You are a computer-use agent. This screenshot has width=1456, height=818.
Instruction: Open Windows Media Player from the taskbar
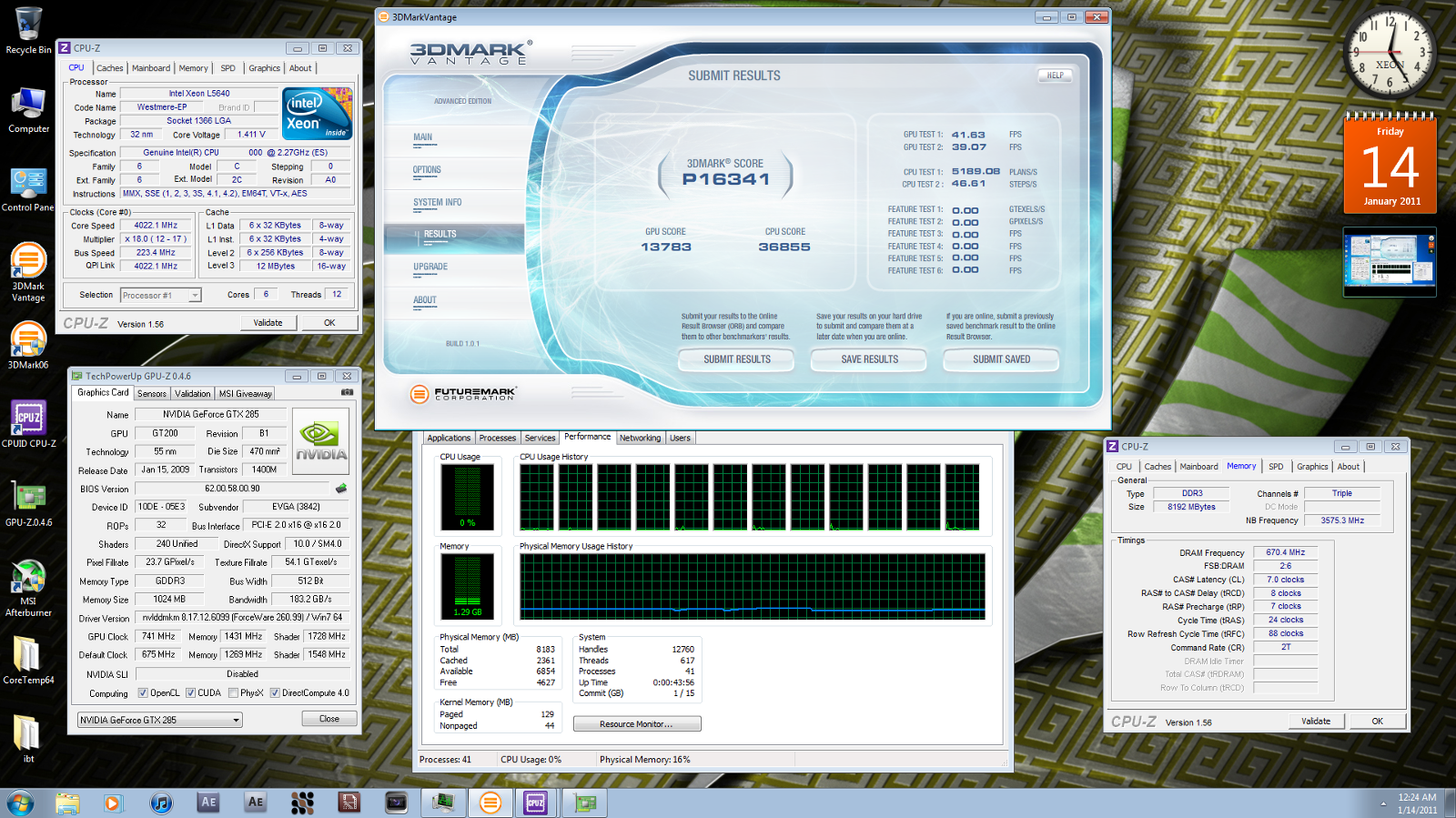pos(113,803)
